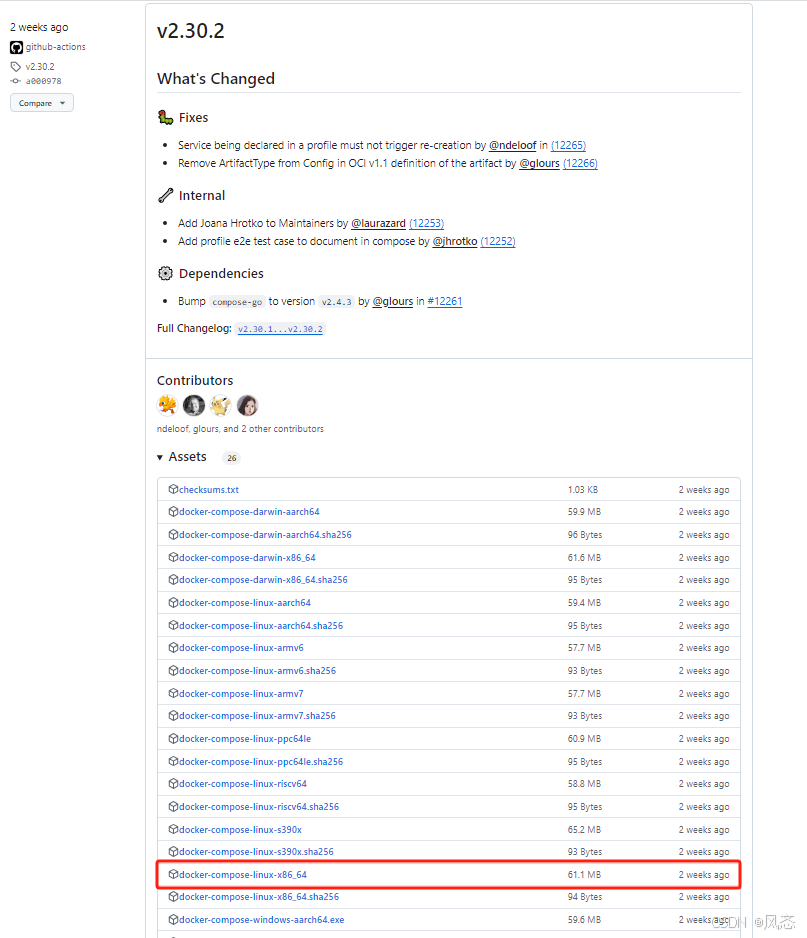
Task: Click the package icon for docker-compose-linux-riscv64
Action: (x=173, y=783)
